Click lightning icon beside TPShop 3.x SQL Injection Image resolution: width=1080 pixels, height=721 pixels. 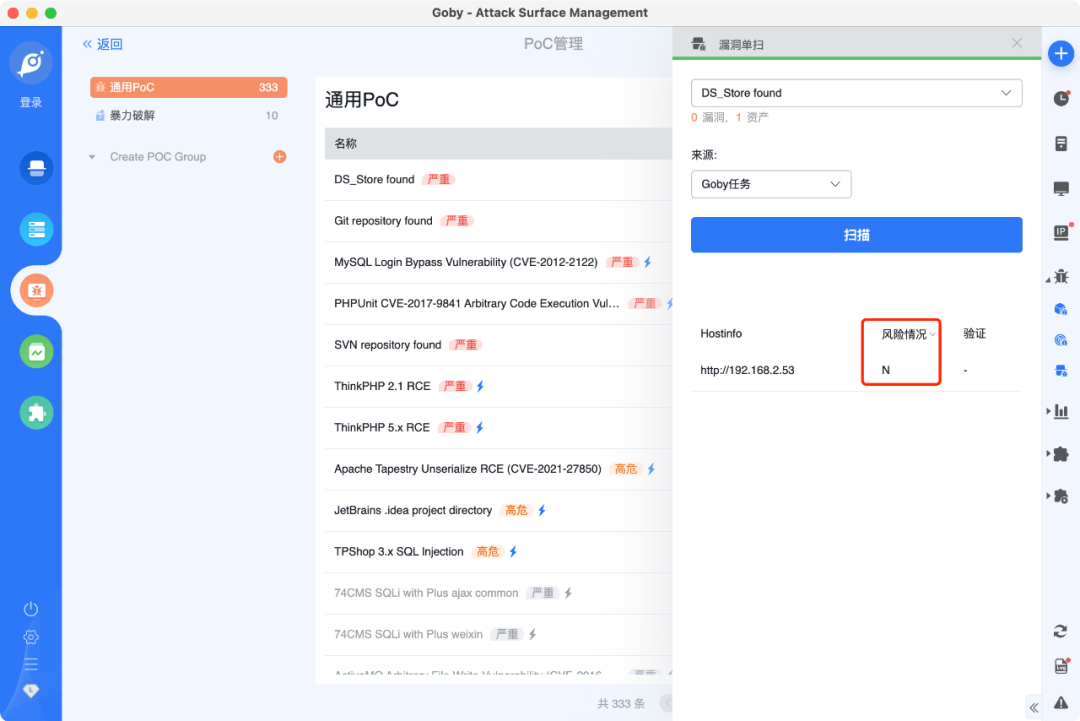(513, 551)
